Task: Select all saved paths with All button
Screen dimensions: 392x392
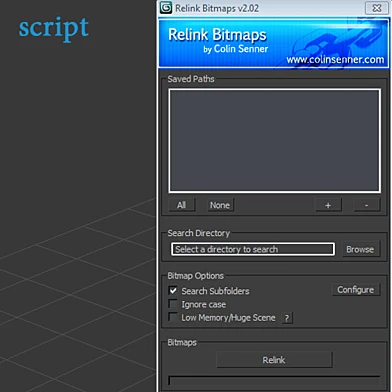Action: 181,205
